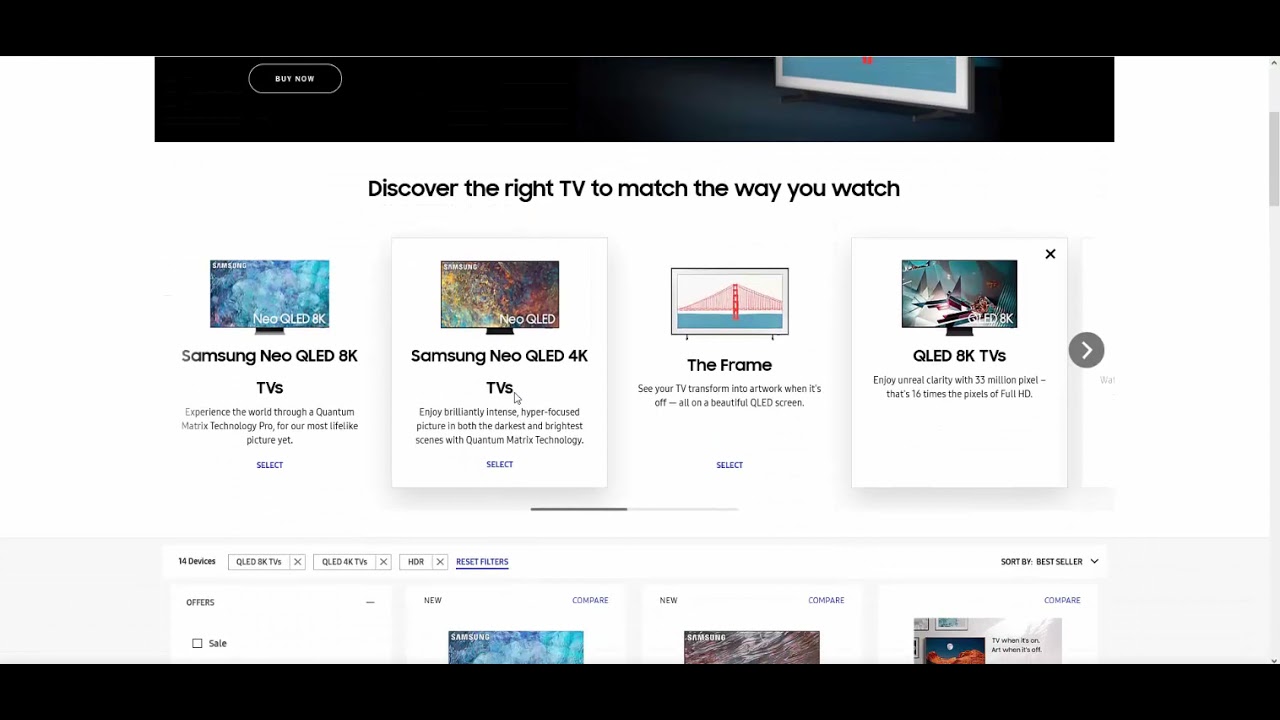Remove the QLED 4K TVs filter chip
The image size is (1280, 720).
click(x=383, y=562)
